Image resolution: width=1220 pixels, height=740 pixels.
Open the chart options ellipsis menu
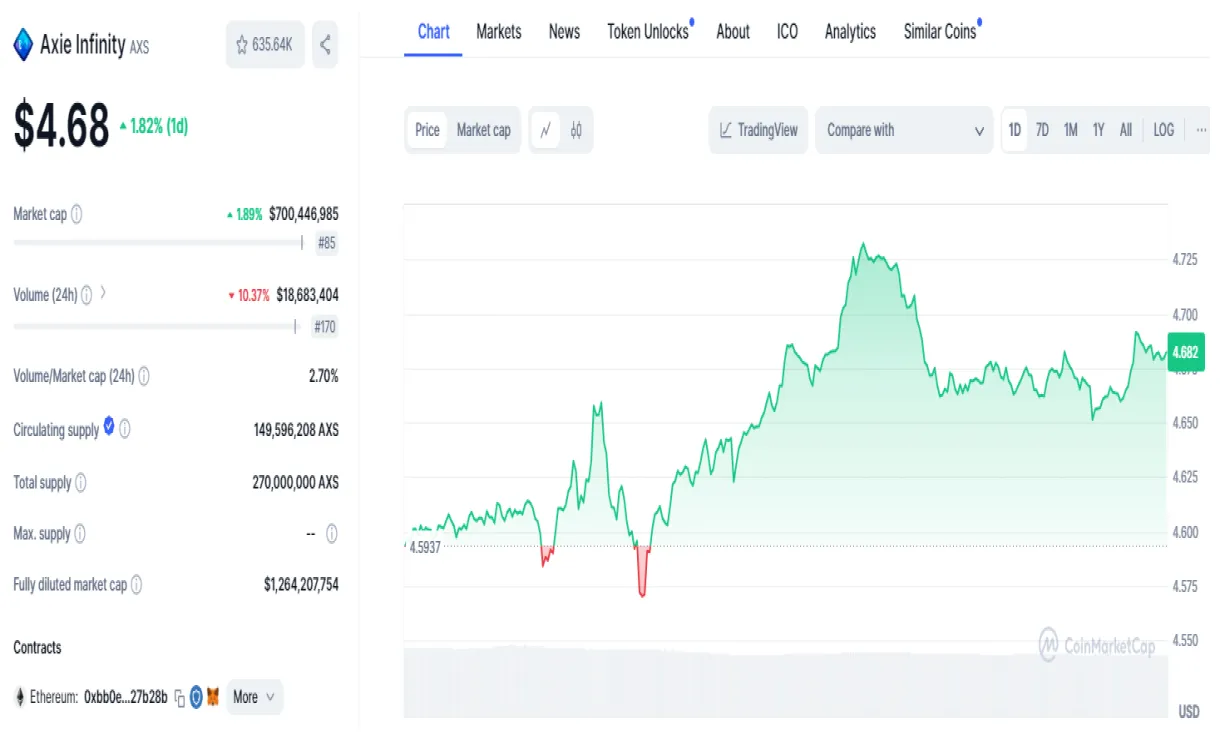tap(1201, 129)
